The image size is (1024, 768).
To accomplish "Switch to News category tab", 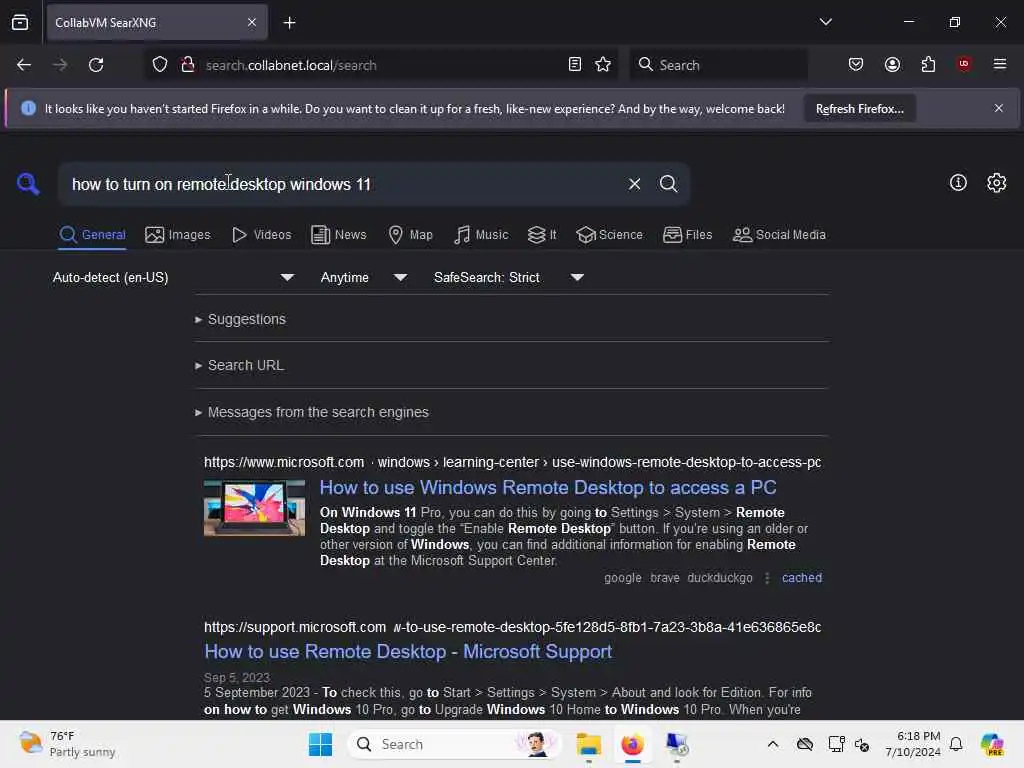I will pos(338,234).
